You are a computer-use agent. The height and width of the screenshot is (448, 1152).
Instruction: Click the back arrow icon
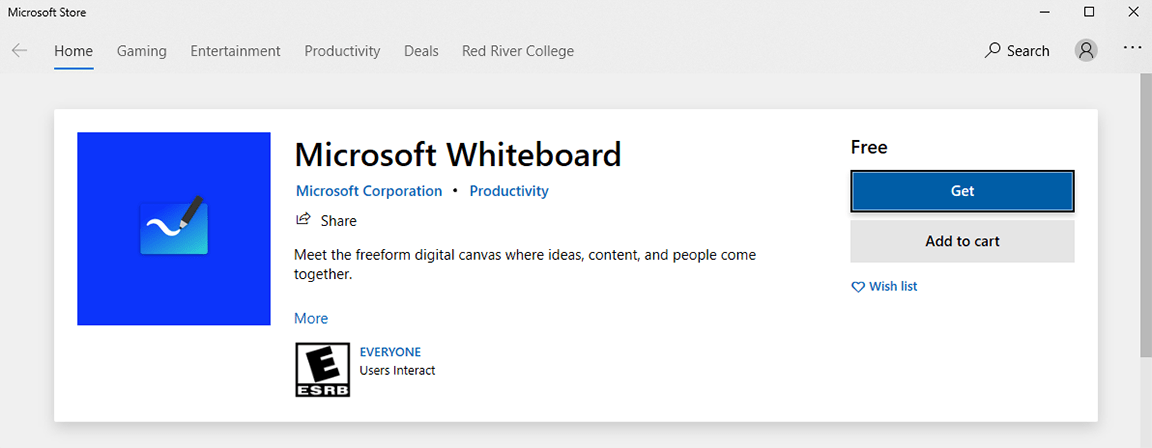pos(19,51)
